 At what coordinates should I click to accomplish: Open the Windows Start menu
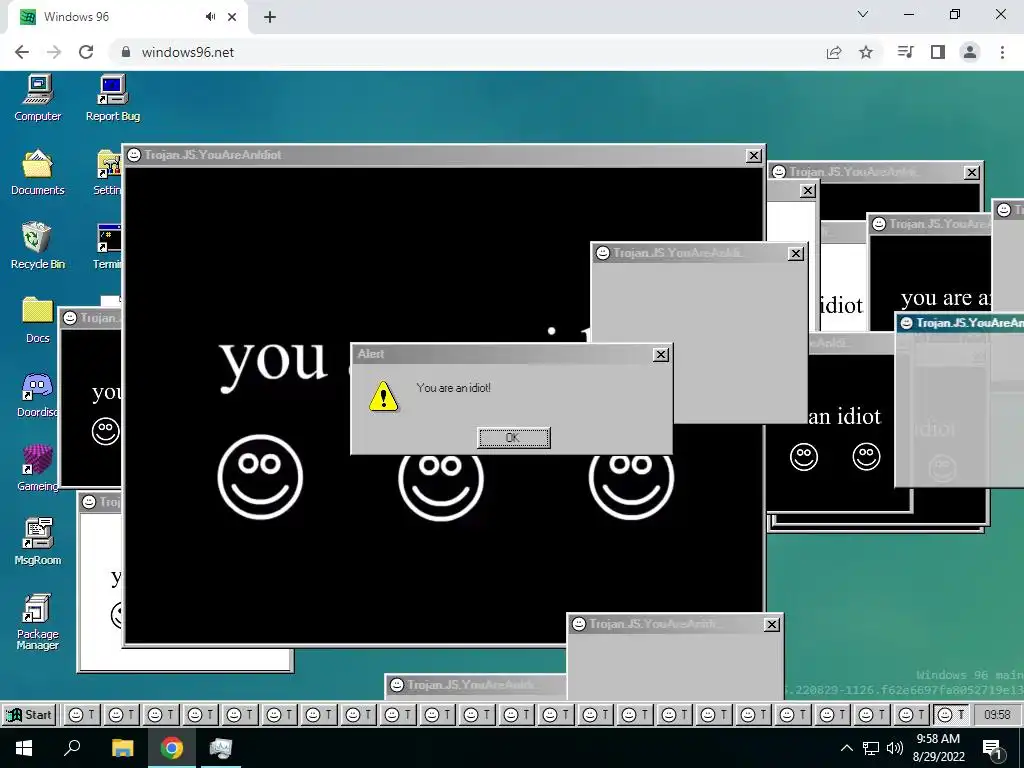(x=24, y=748)
